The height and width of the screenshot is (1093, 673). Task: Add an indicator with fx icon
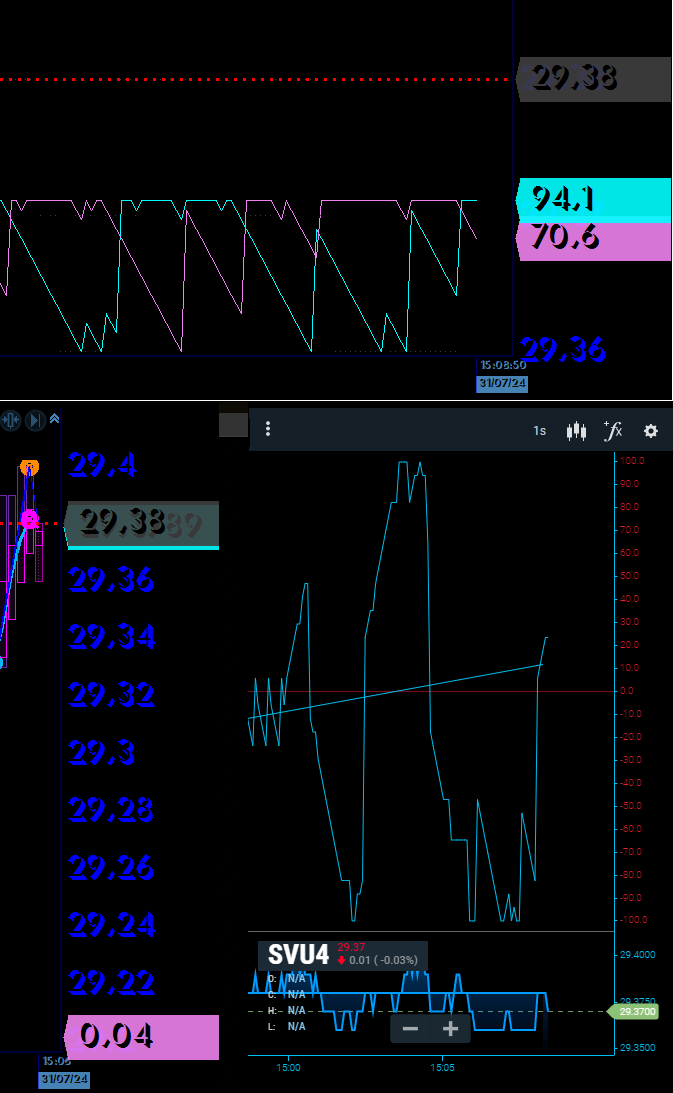613,431
